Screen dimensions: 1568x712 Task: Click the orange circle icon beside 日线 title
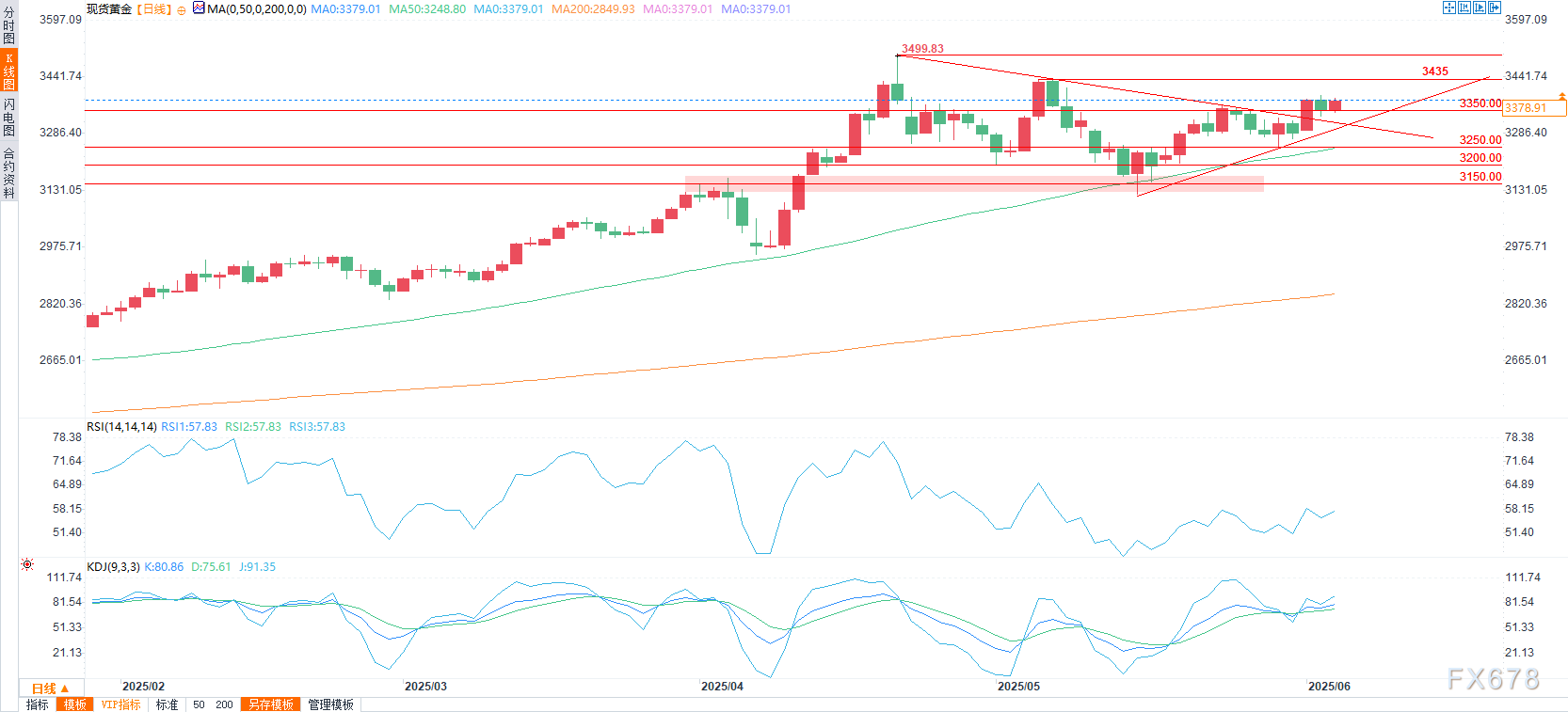click(182, 9)
